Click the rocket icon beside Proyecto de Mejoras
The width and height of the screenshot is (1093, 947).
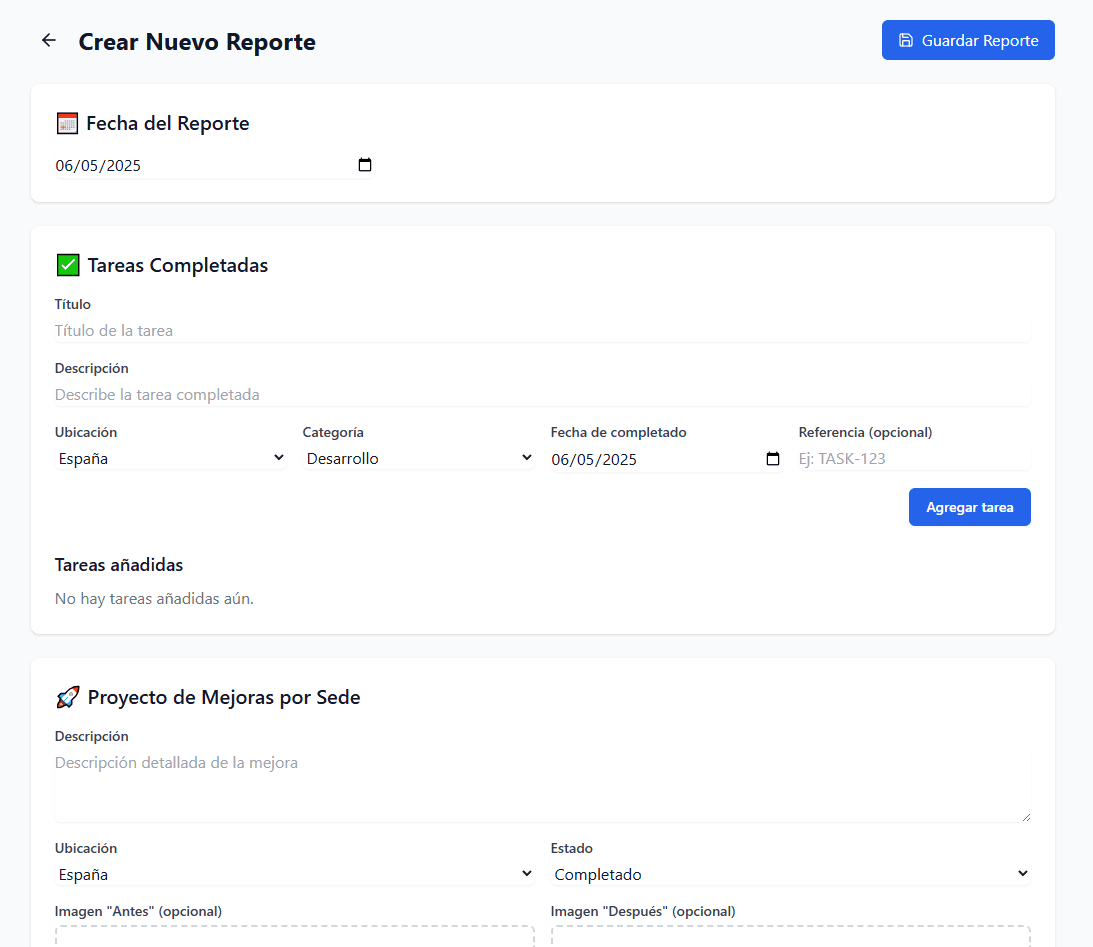tap(67, 697)
